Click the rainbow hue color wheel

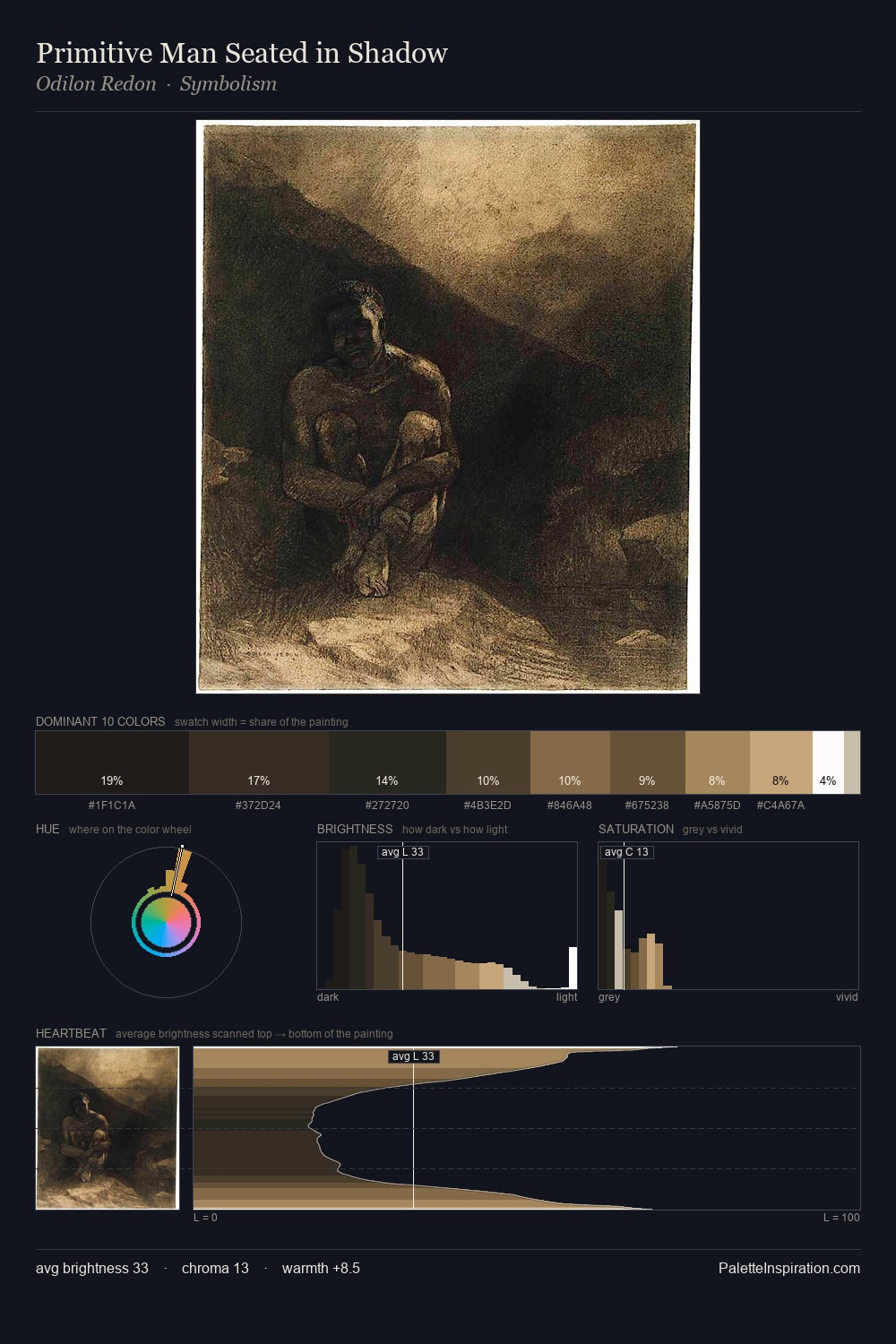(166, 922)
